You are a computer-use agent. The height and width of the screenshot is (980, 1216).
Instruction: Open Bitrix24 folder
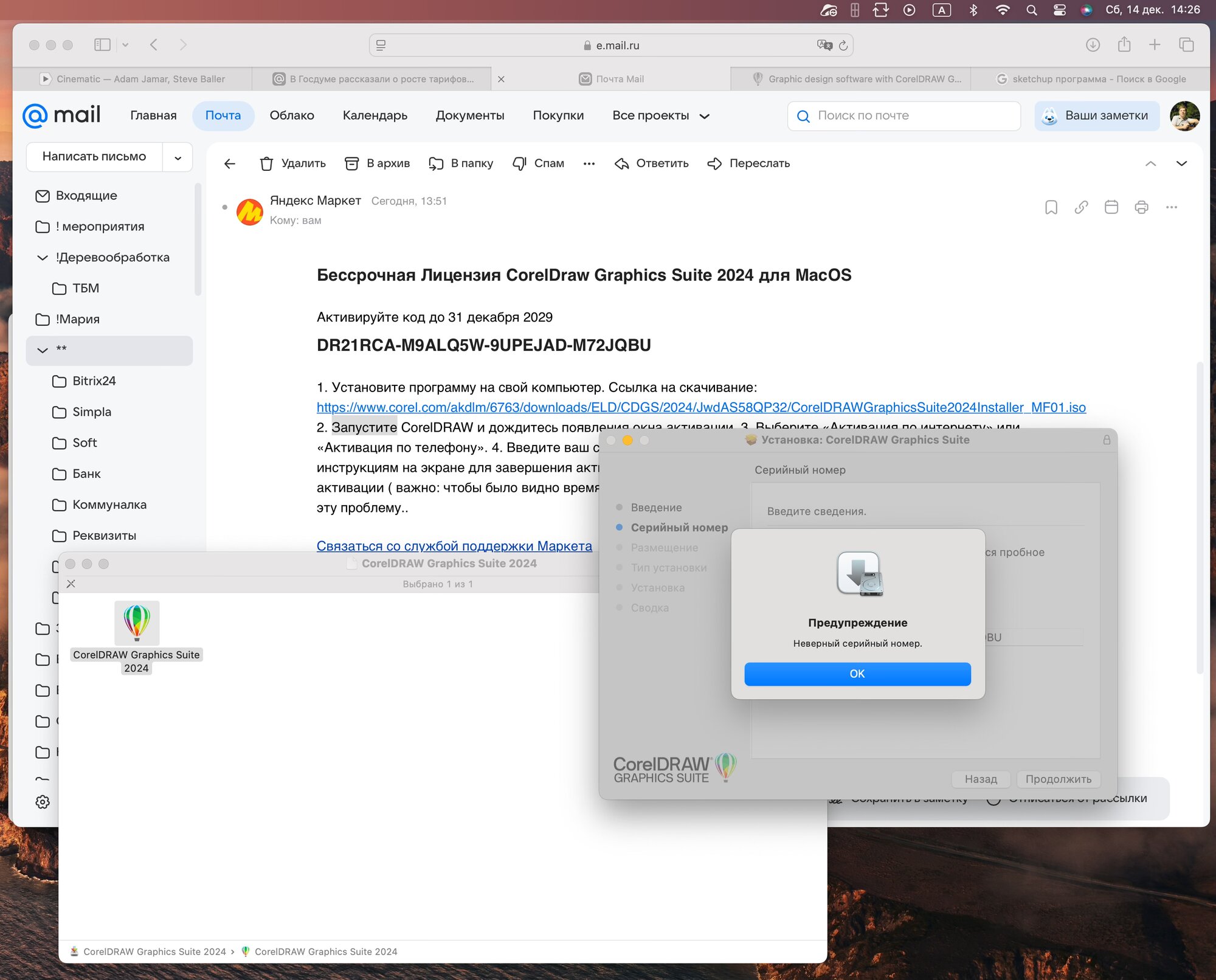[85, 381]
